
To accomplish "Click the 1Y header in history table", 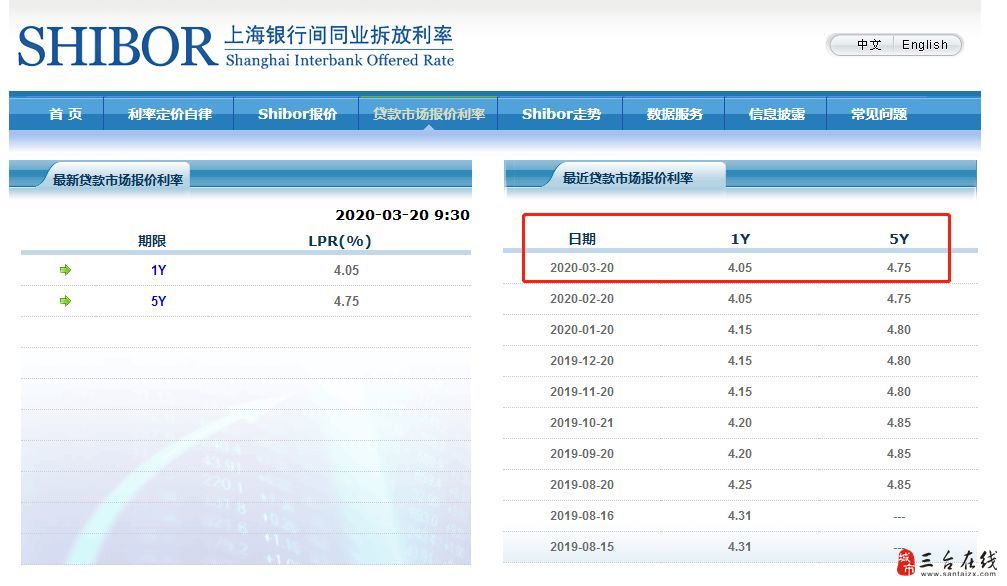I will [x=740, y=239].
